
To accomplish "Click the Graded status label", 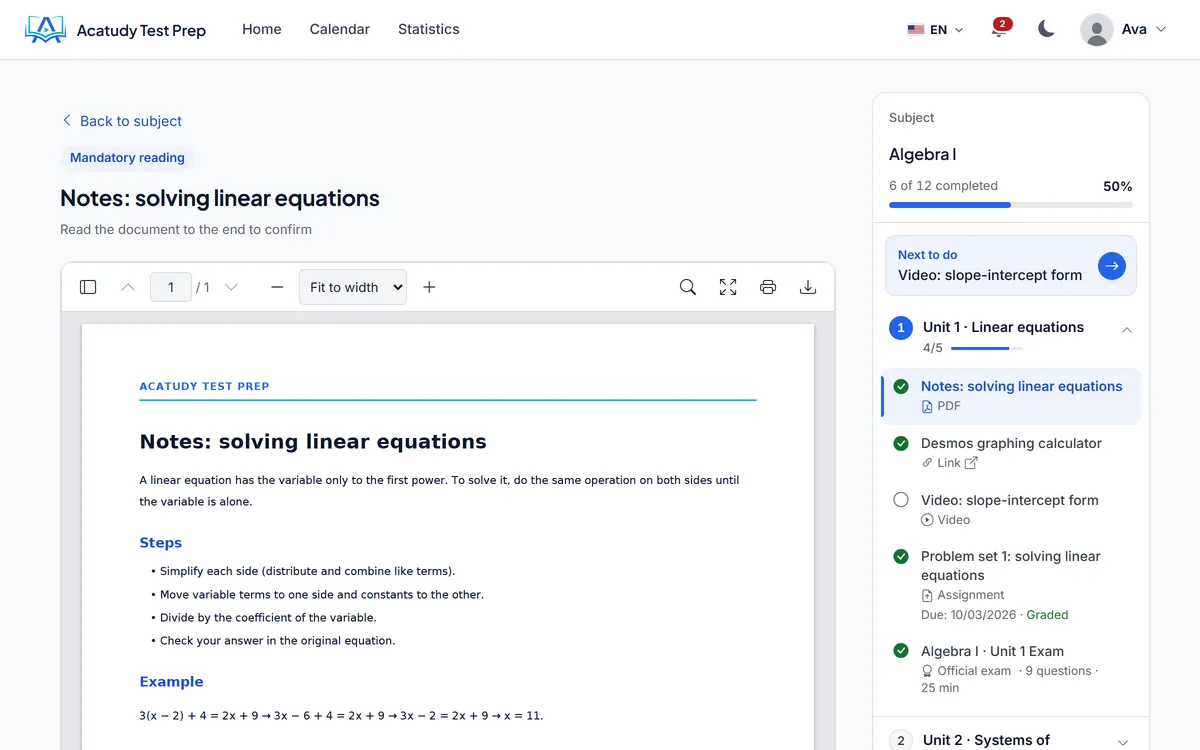I will tap(1047, 615).
